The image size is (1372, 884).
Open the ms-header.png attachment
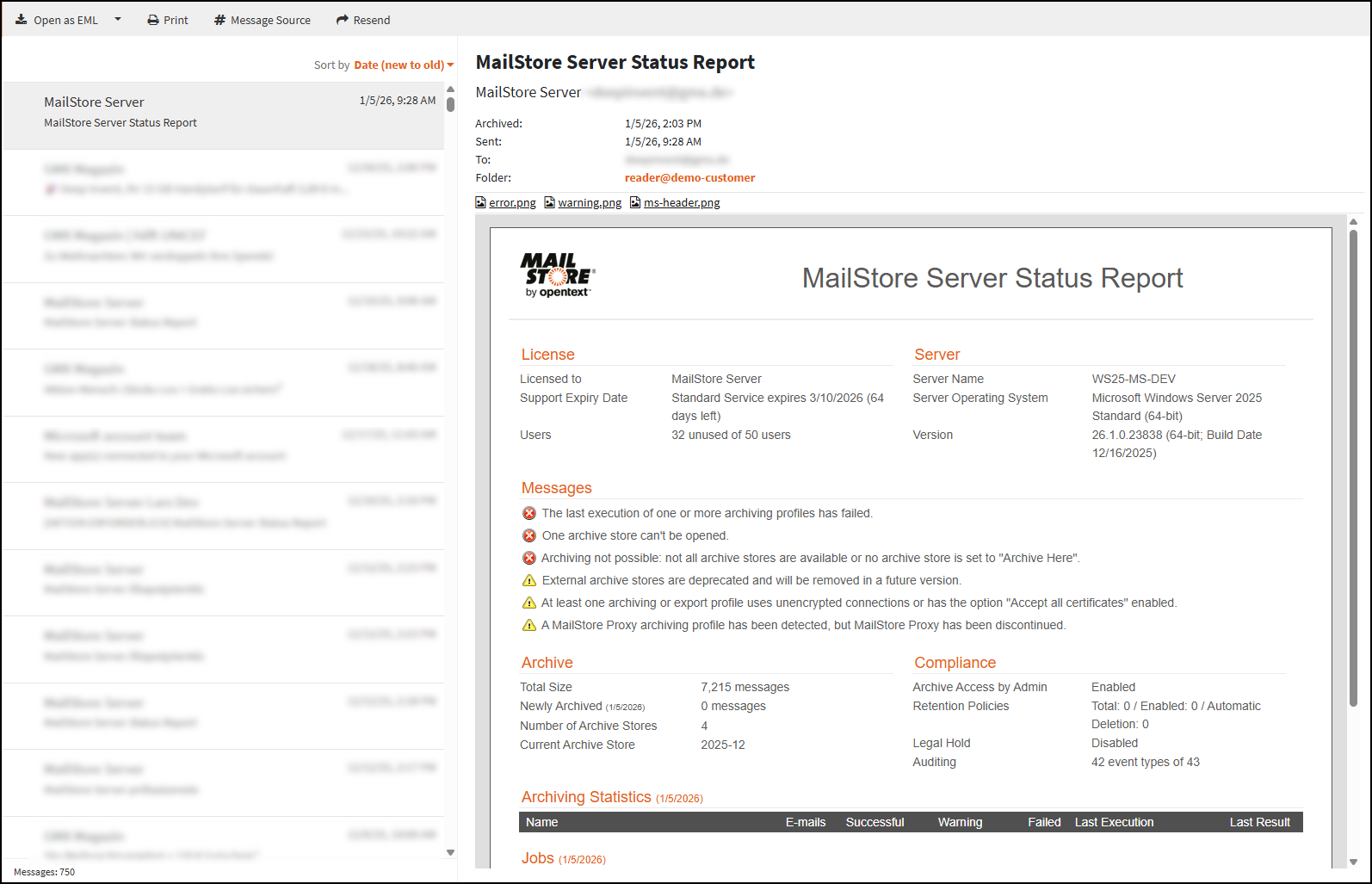coord(681,203)
